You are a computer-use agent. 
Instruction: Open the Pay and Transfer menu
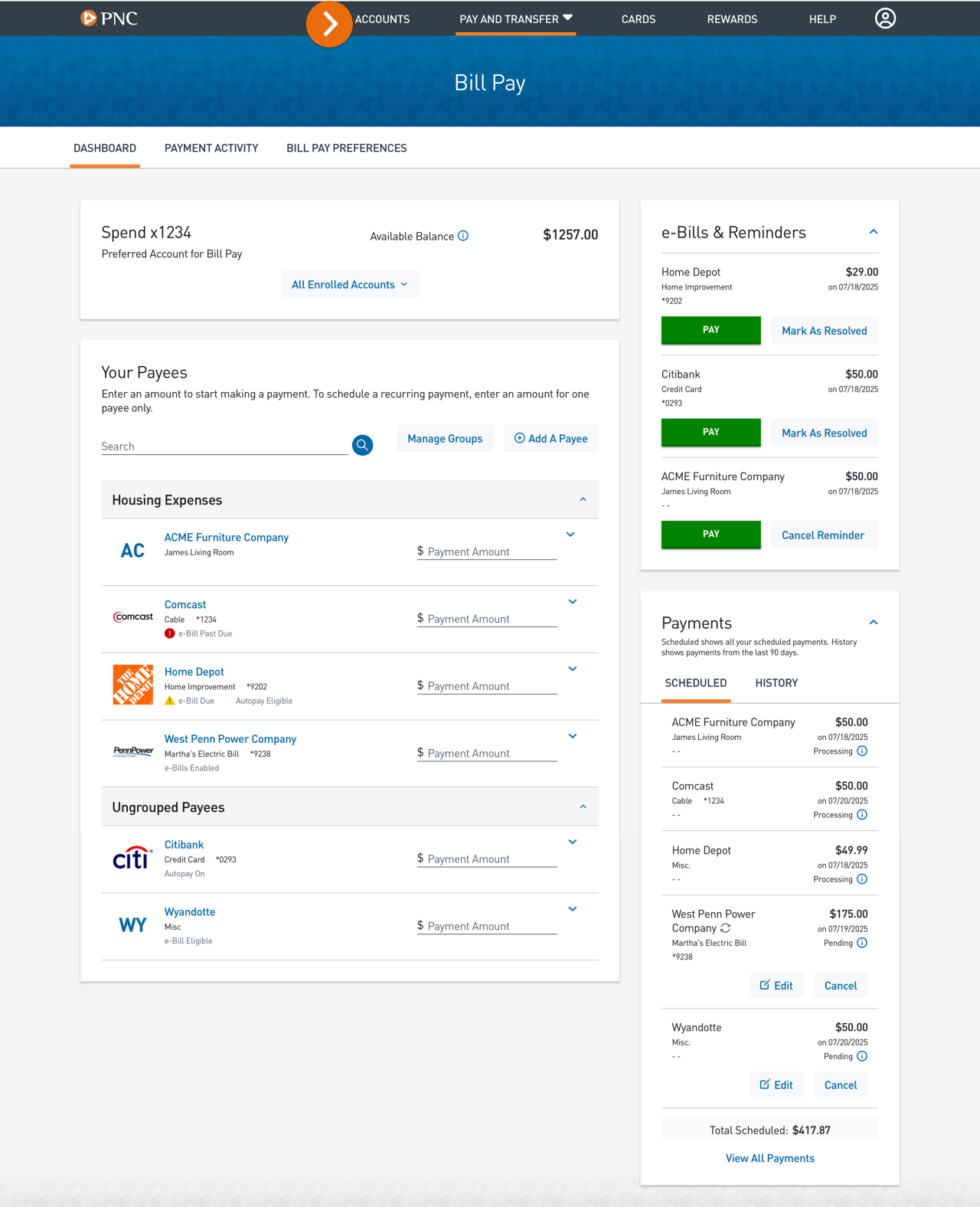click(516, 19)
